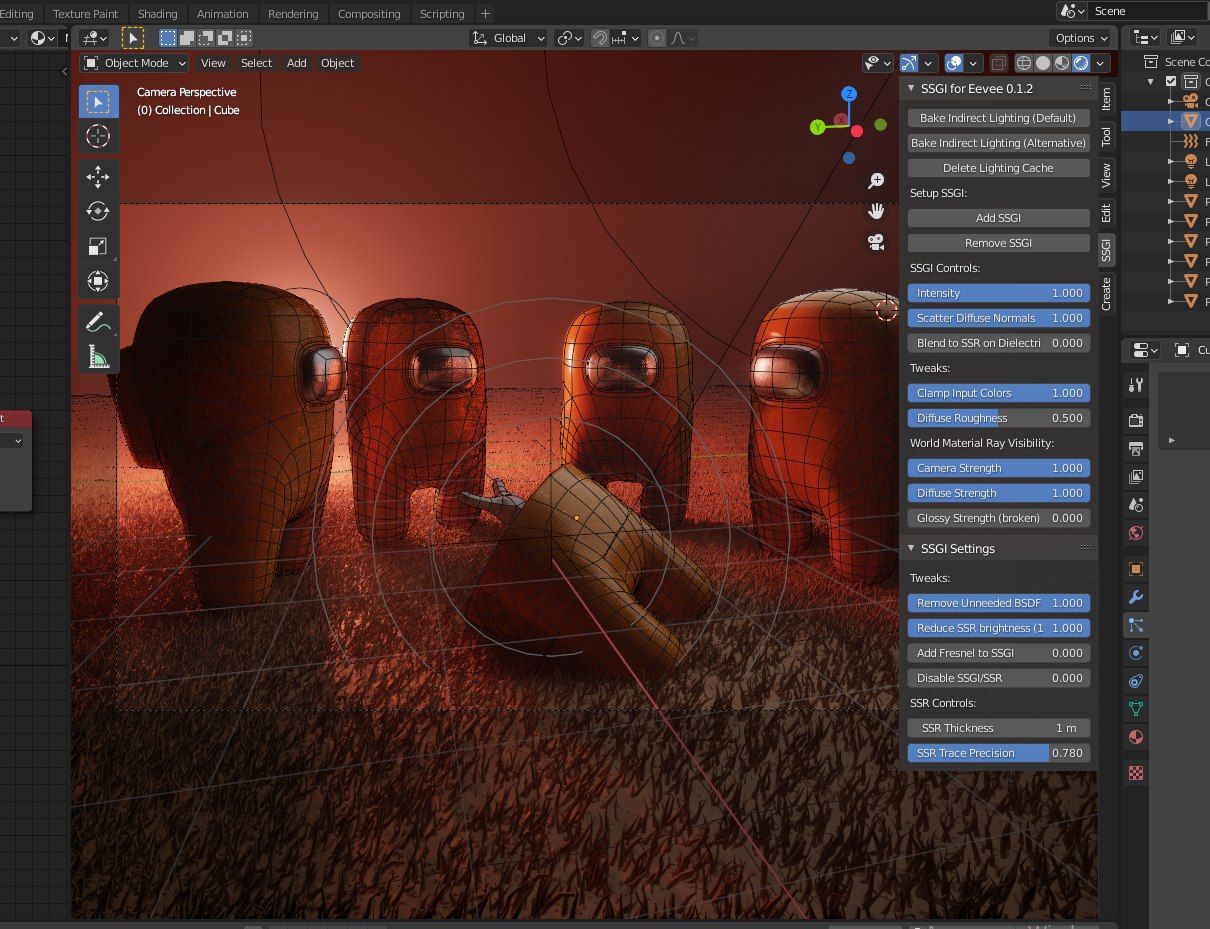Viewport: 1210px width, 929px height.
Task: Open Tool properties tab (wrench-screwdriver icon)
Action: pyautogui.click(x=1135, y=385)
